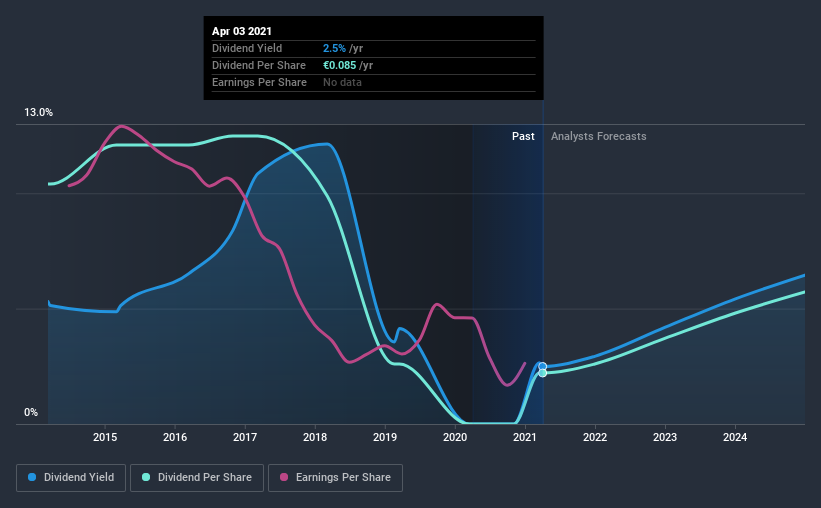Click the Dividend Yield row label in tooltip

click(x=247, y=48)
